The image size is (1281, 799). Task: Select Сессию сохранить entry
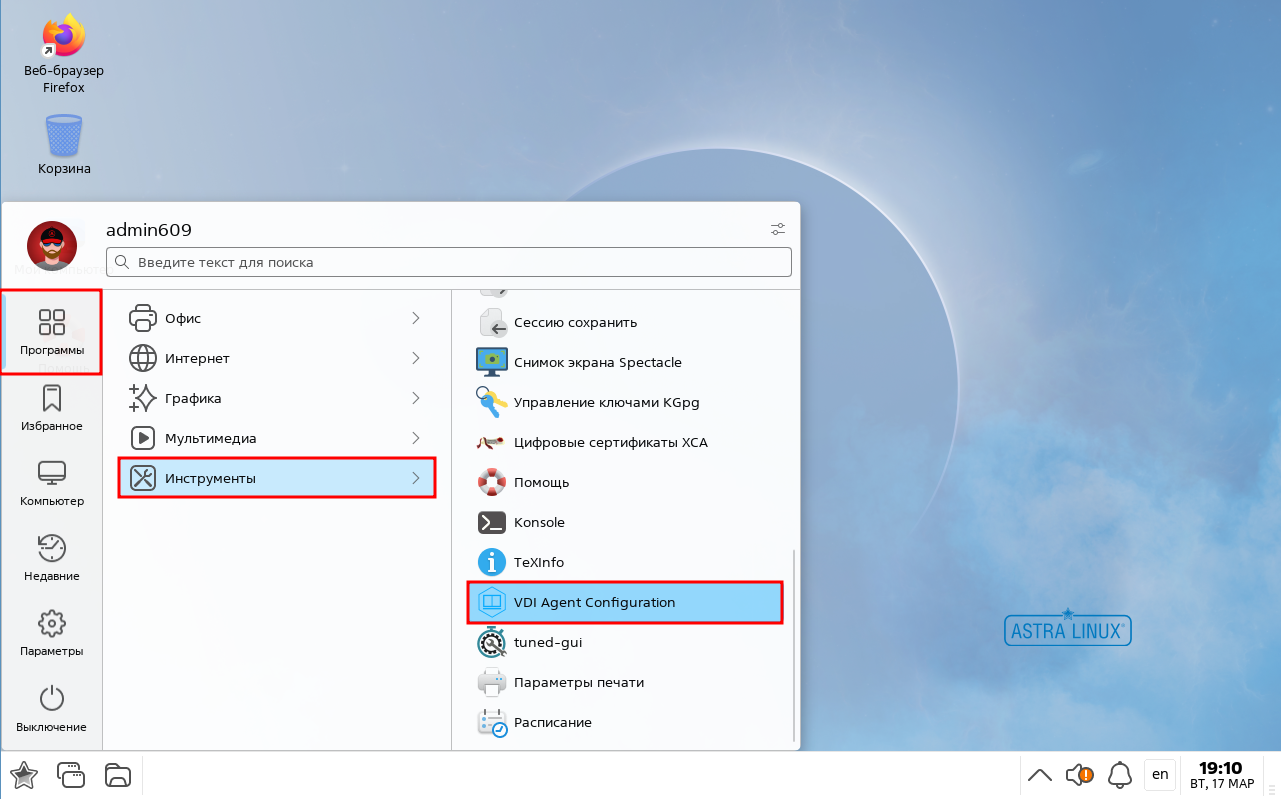[625, 322]
